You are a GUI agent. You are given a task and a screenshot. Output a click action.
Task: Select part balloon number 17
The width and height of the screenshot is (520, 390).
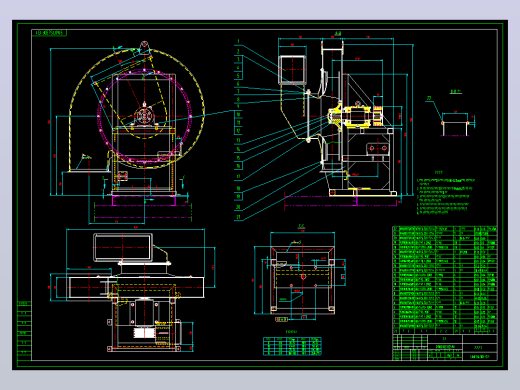pos(238,177)
